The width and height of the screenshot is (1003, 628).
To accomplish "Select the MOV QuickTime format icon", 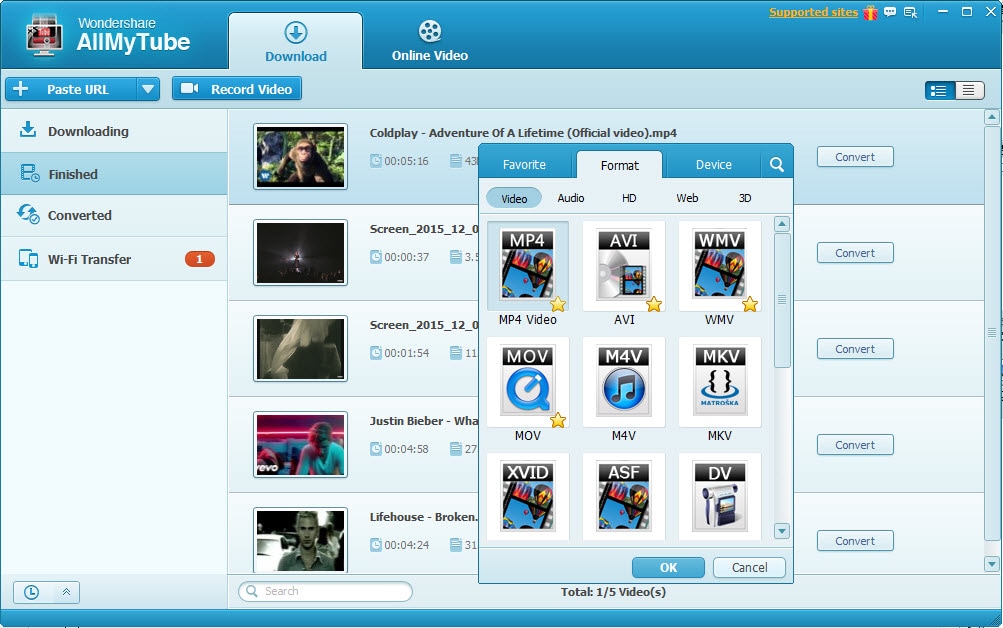I will [528, 381].
